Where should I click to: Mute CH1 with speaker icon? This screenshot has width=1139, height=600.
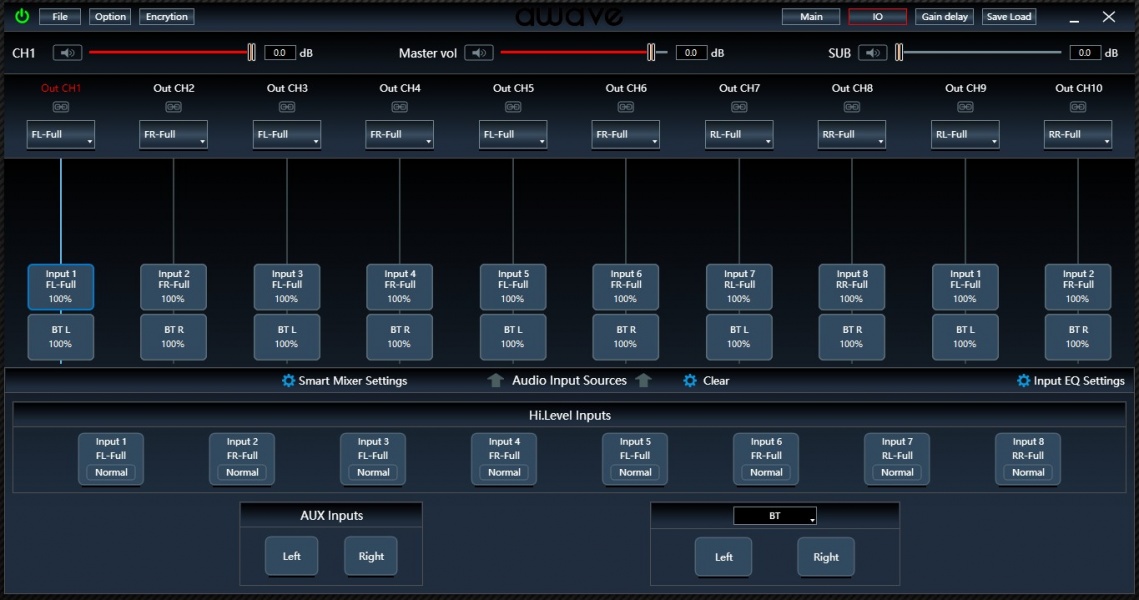[67, 53]
